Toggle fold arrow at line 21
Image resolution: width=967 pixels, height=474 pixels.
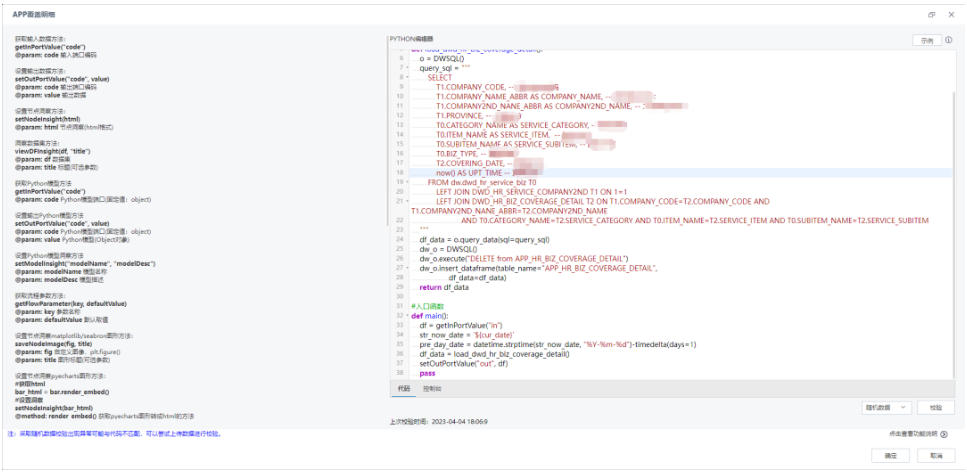click(x=408, y=201)
